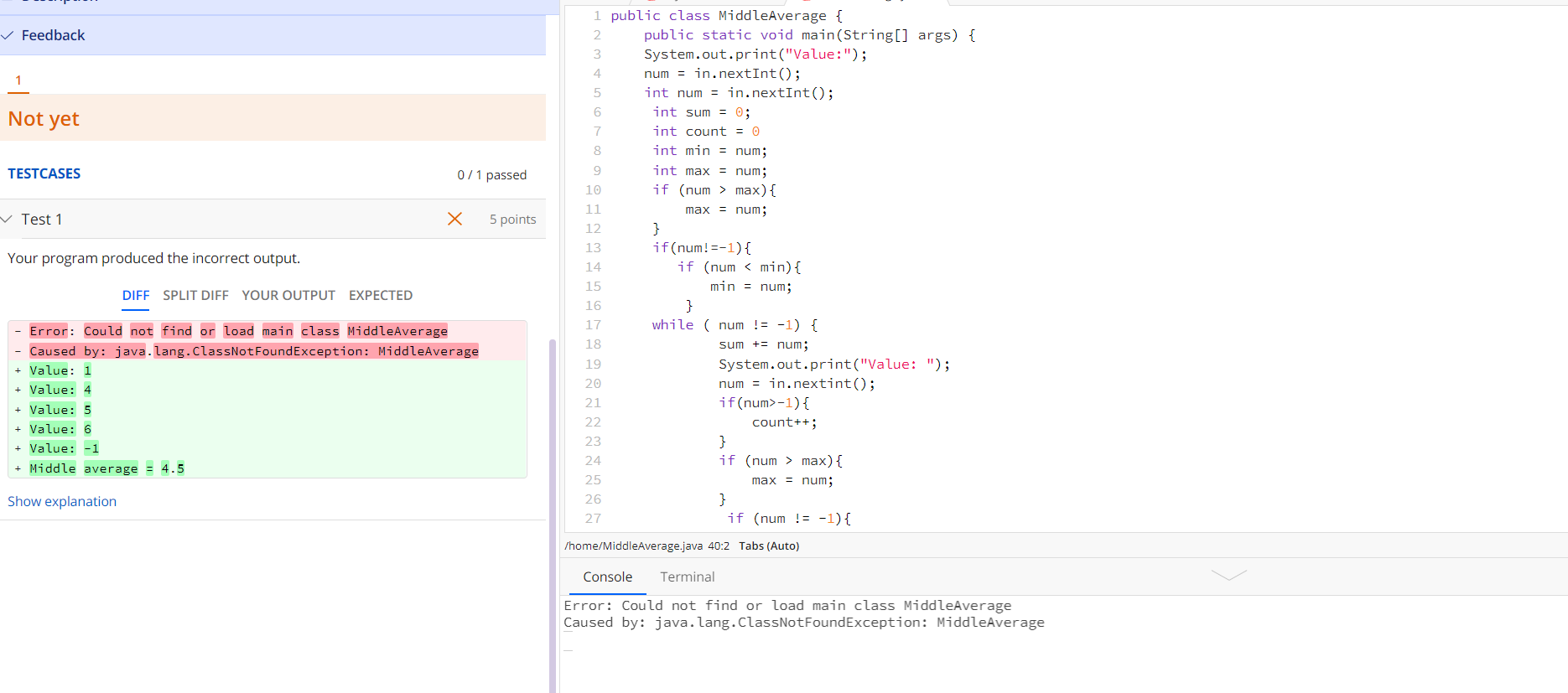The width and height of the screenshot is (1568, 693).
Task: Click the red X failed icon on Test 1
Action: (x=454, y=219)
